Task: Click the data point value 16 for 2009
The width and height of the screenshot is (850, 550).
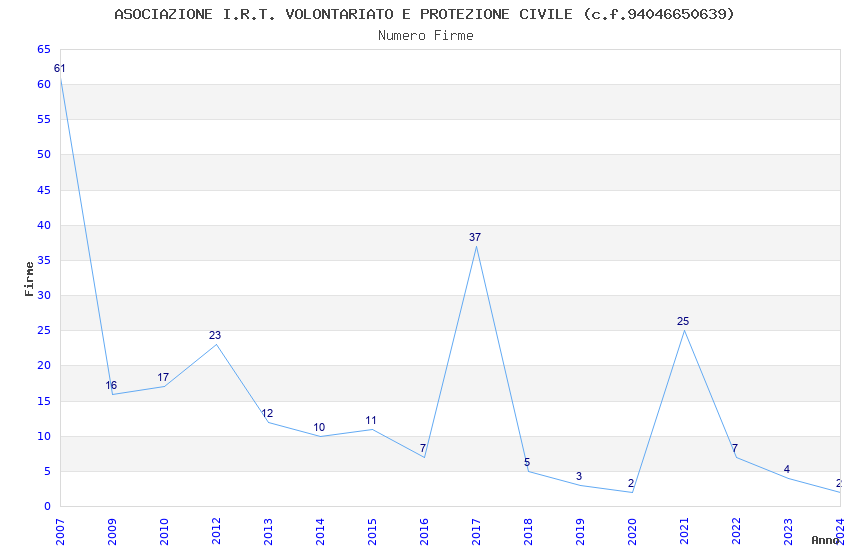Action: 111,385
